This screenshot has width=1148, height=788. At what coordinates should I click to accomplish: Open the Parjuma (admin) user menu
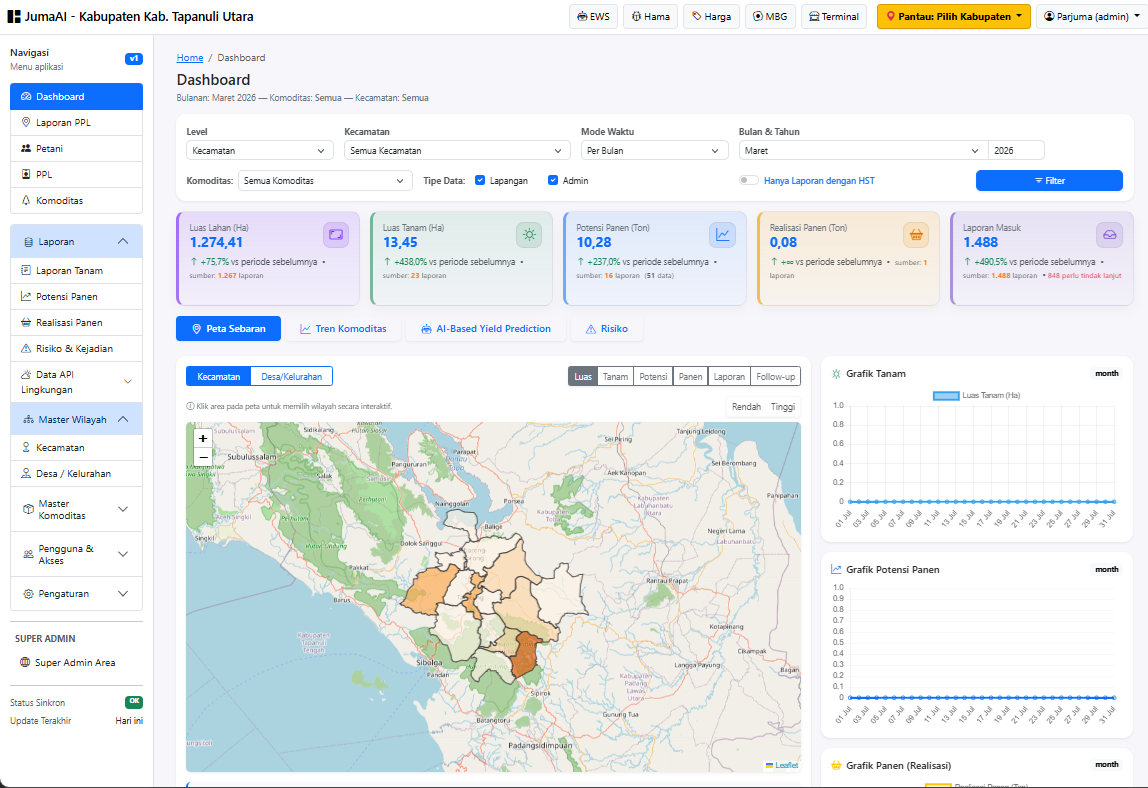(x=1092, y=16)
